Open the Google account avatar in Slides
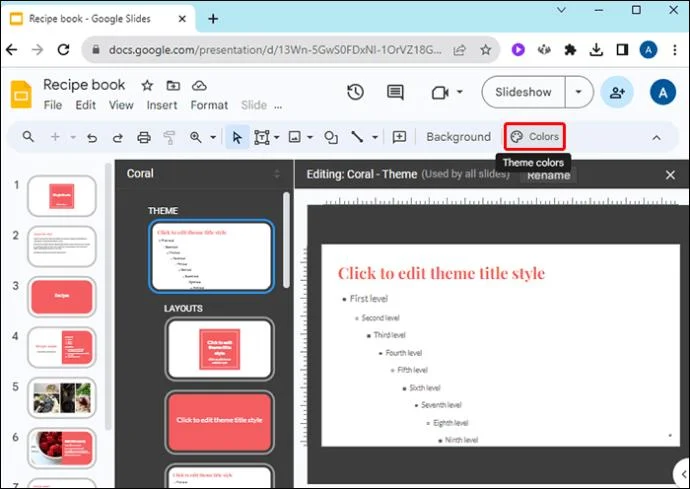The image size is (690, 489). [x=663, y=92]
